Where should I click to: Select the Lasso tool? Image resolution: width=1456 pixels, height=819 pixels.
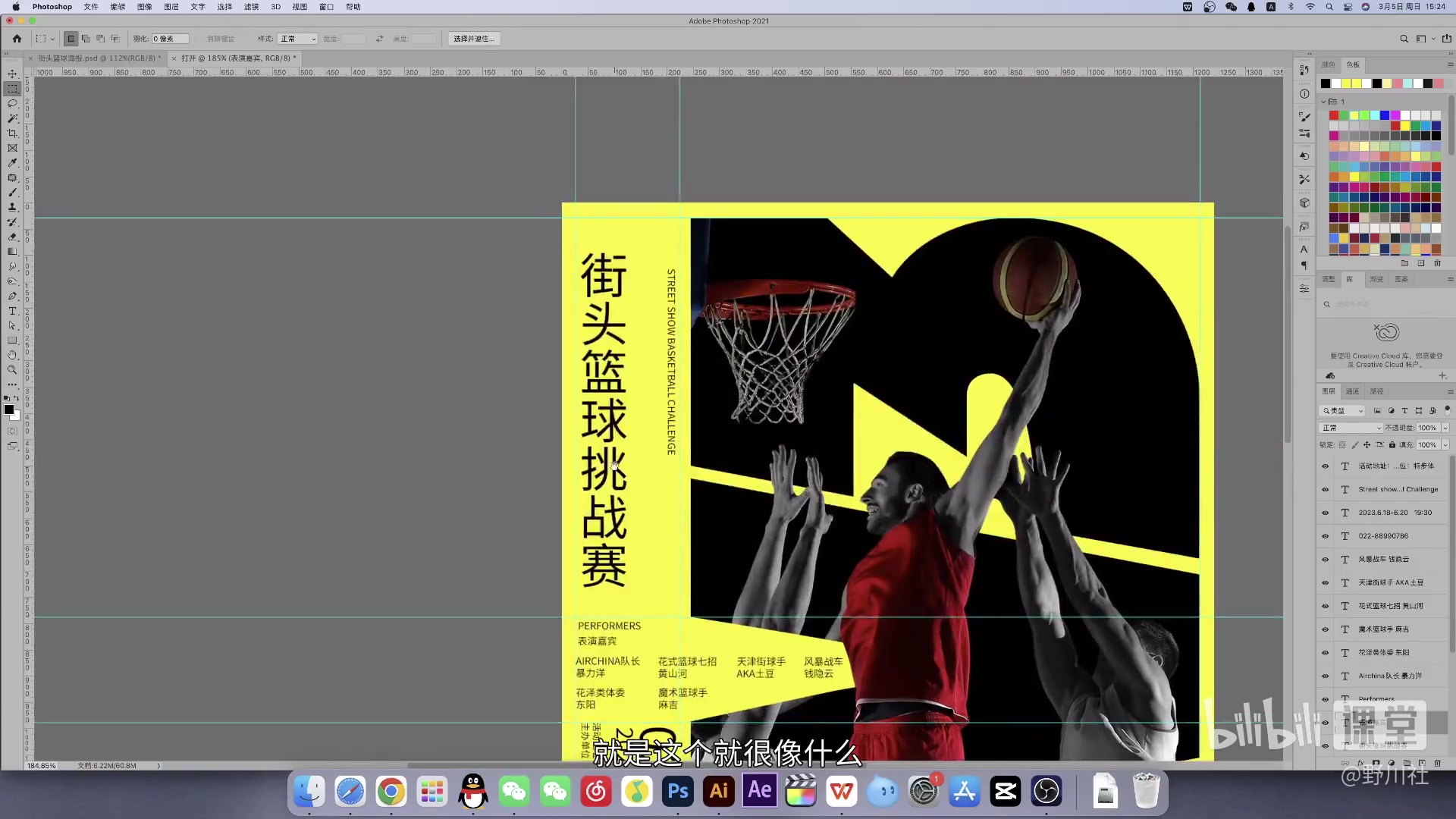click(12, 104)
